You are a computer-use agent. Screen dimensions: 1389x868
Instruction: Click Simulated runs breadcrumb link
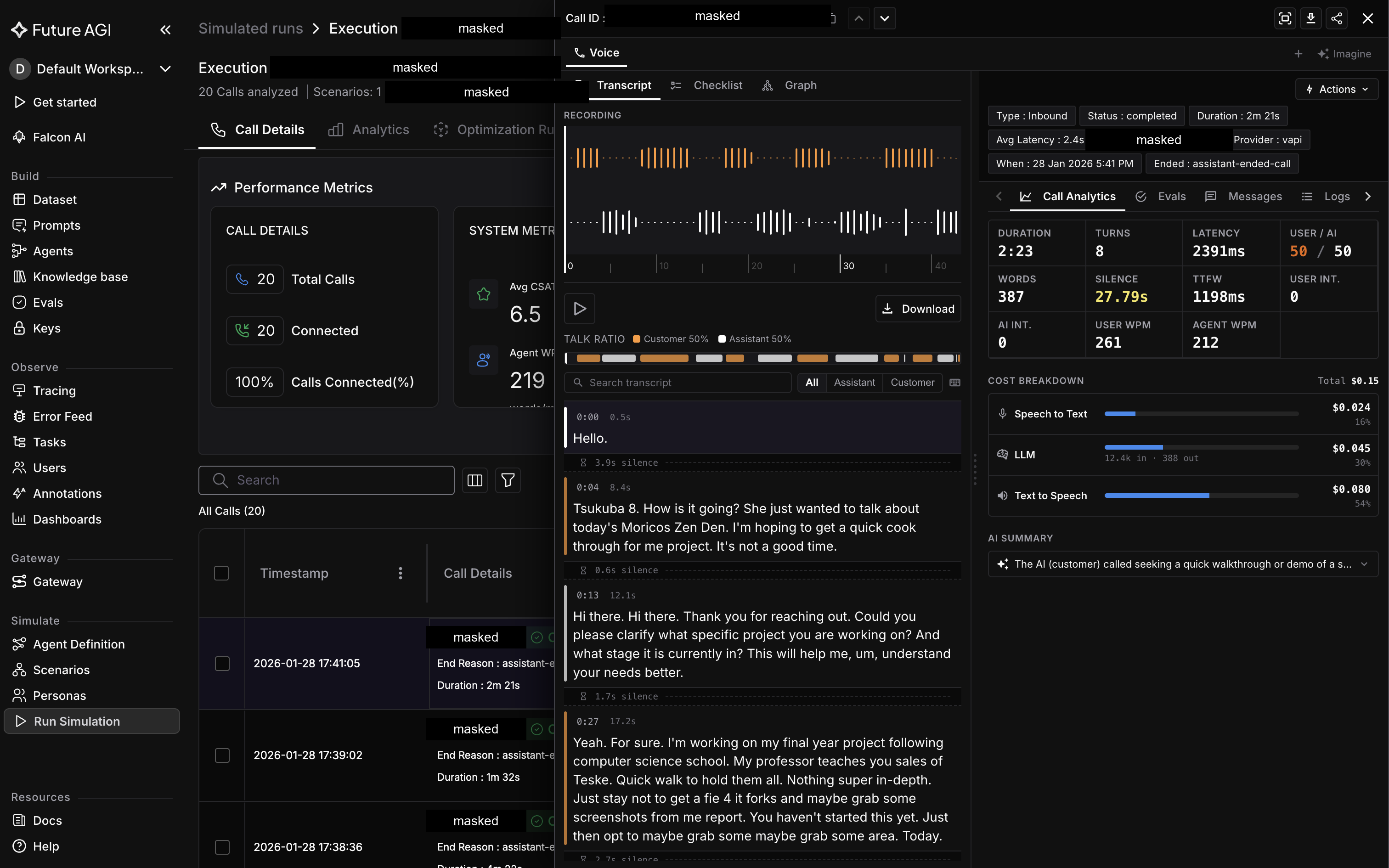[x=250, y=28]
